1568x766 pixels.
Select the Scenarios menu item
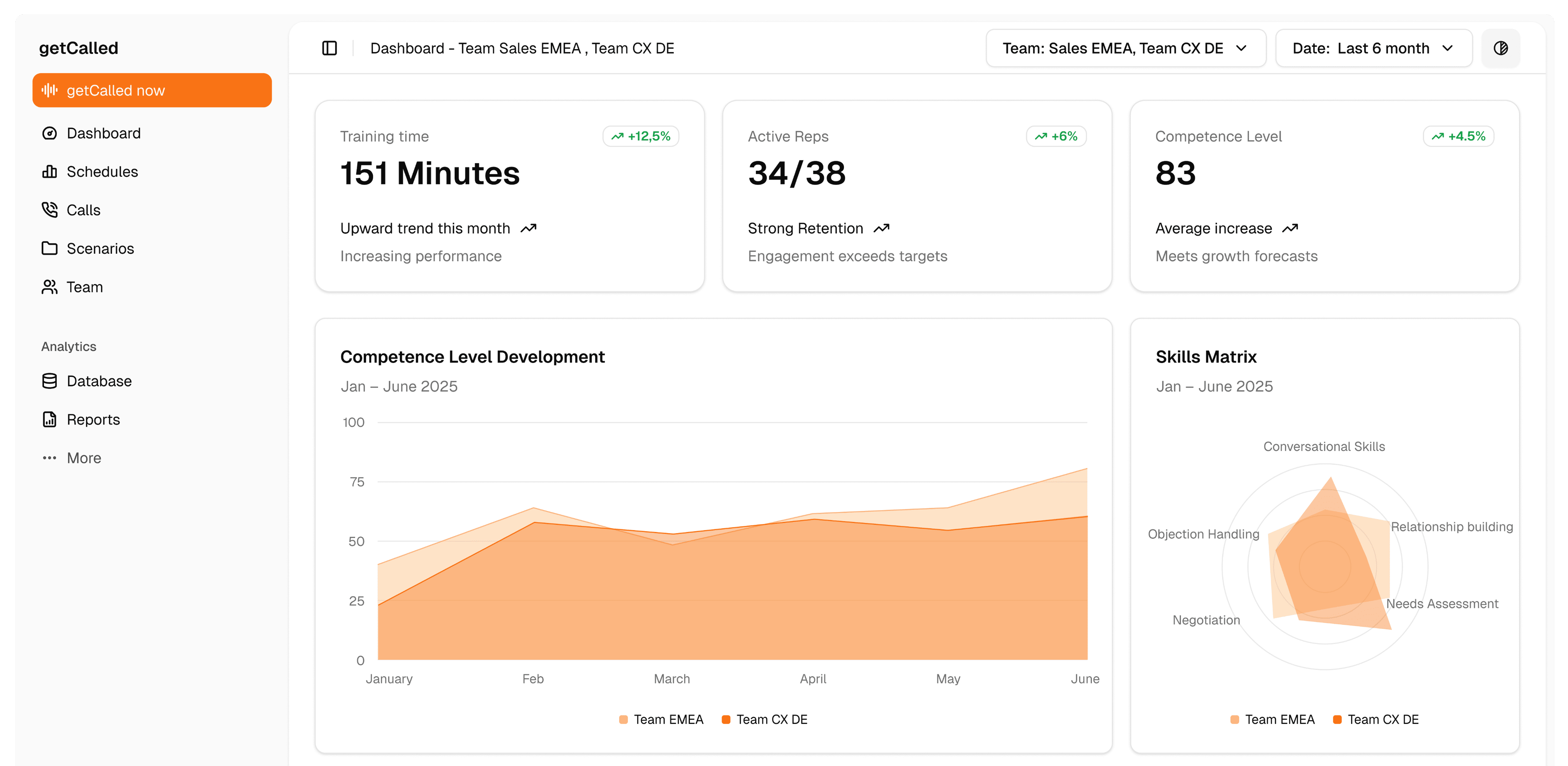100,248
